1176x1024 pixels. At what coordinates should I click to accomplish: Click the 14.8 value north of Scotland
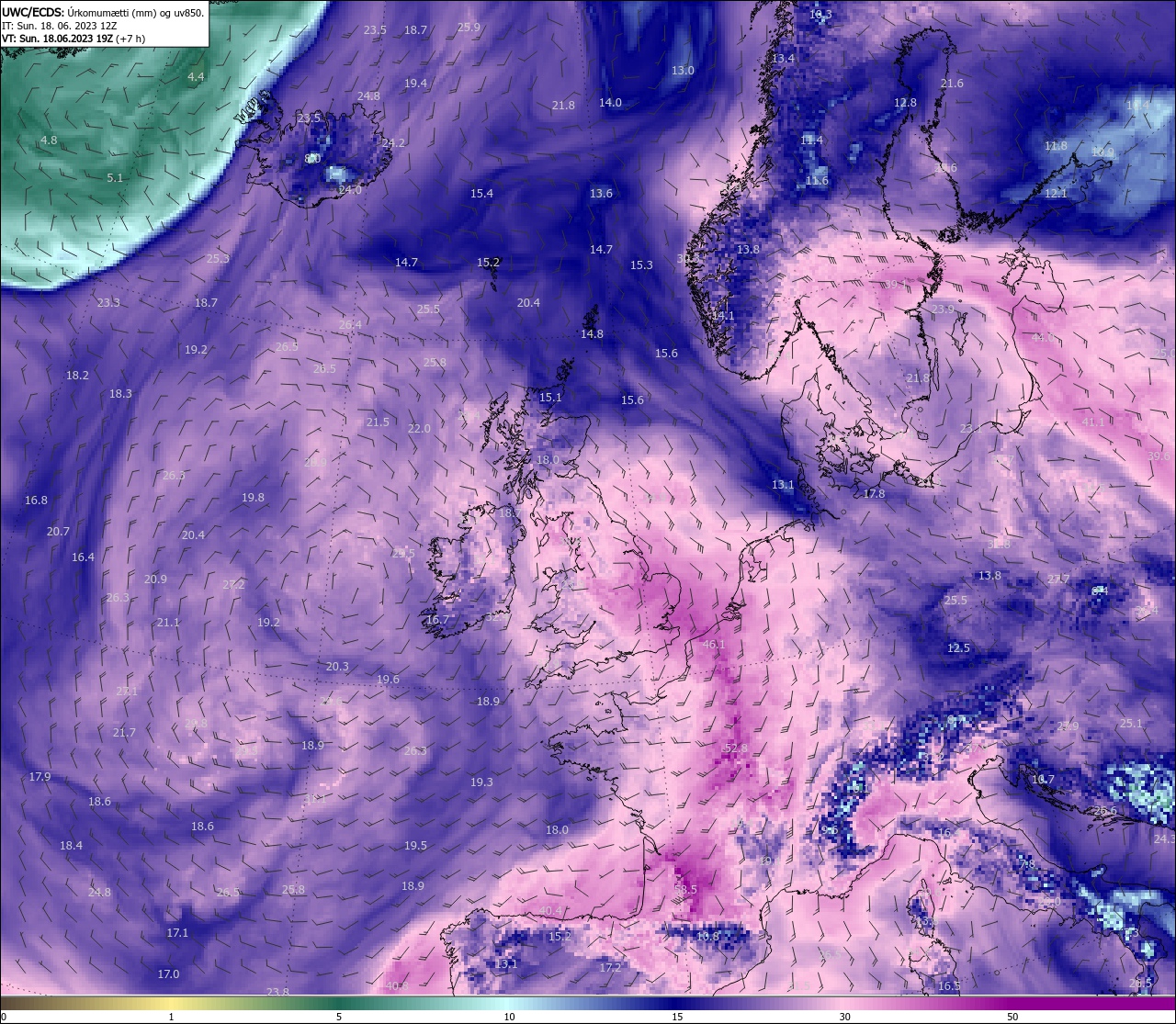(x=592, y=334)
